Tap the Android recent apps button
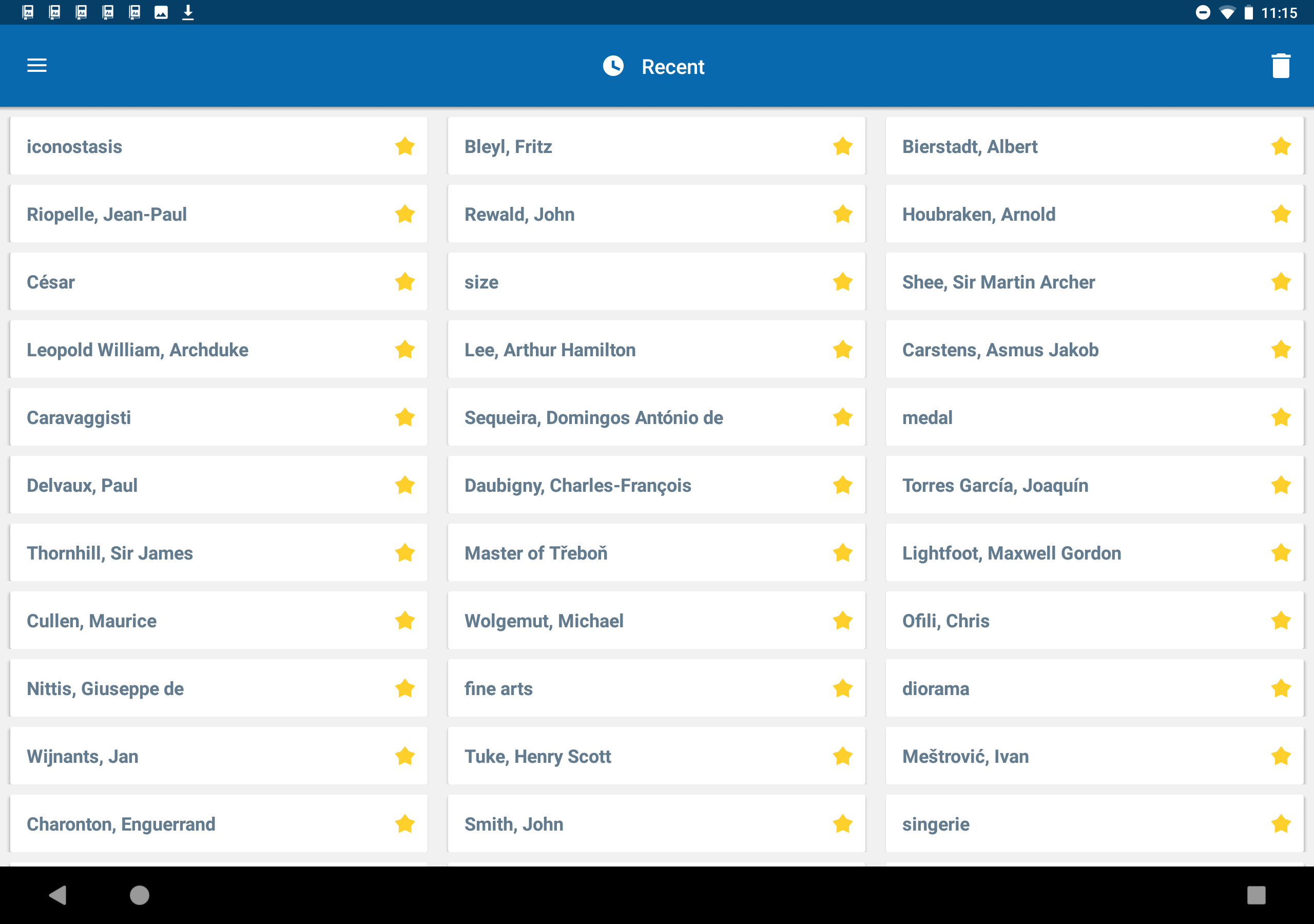The width and height of the screenshot is (1314, 924). pos(1256,895)
